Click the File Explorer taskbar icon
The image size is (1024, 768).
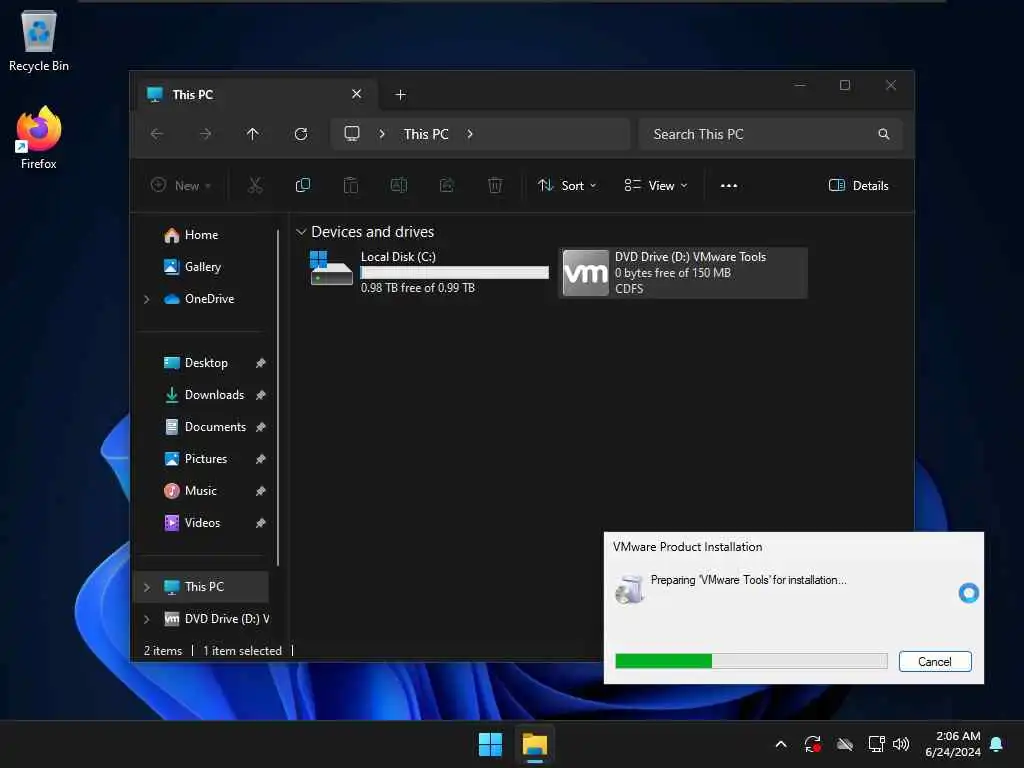[535, 744]
